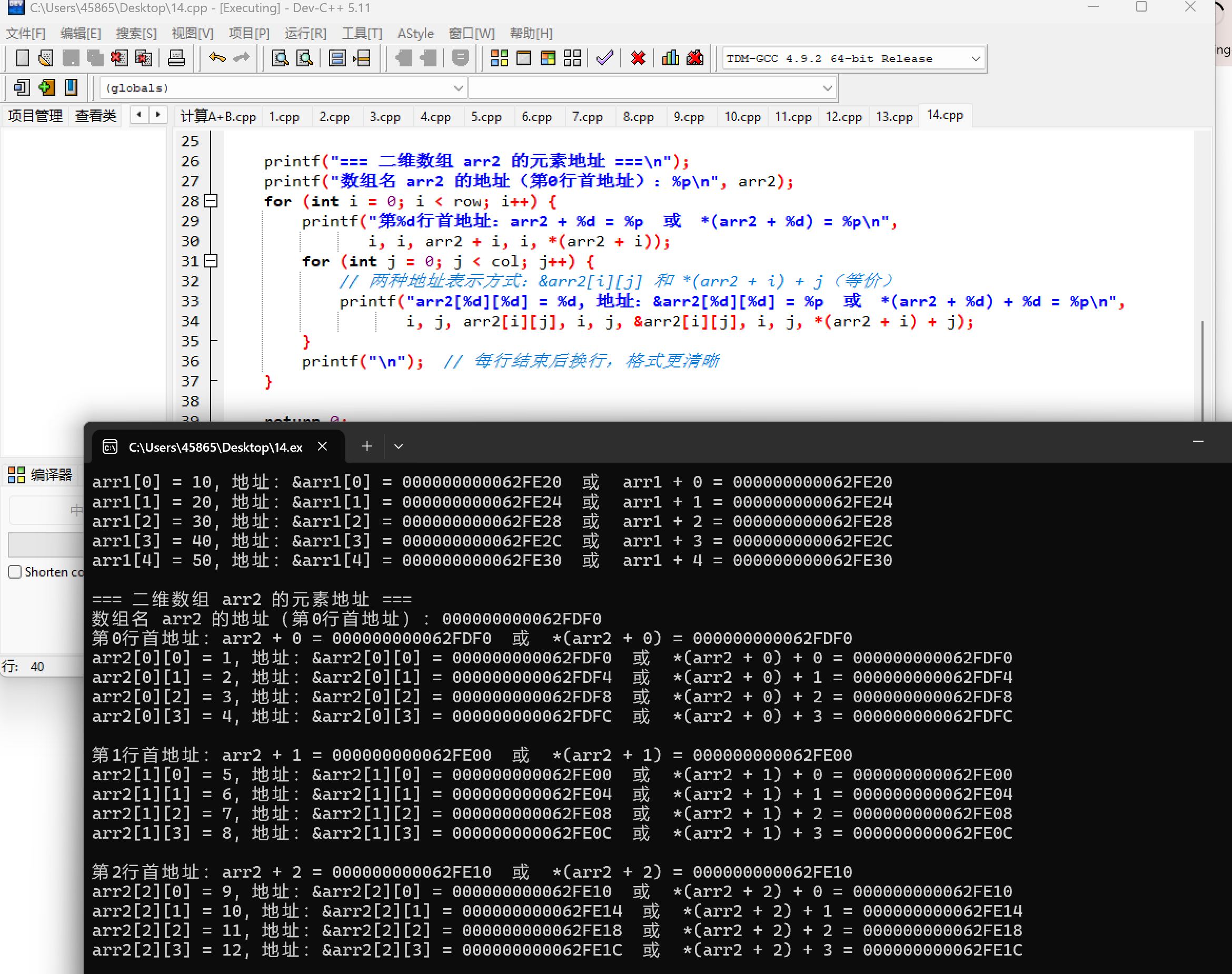Viewport: 1232px width, 974px height.
Task: Click the red X stop execution icon
Action: 638,58
